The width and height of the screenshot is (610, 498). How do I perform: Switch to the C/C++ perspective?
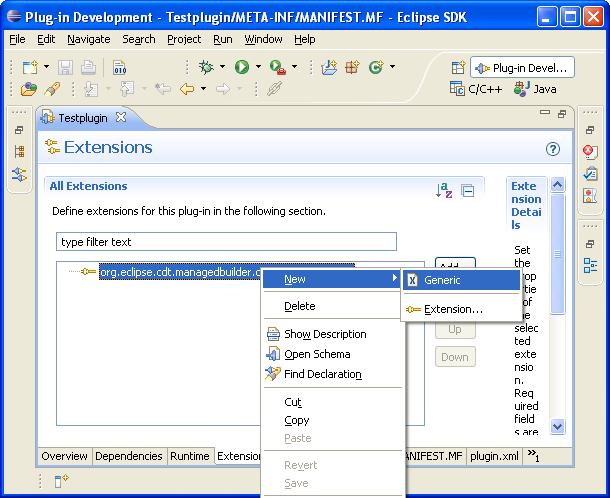click(x=475, y=89)
